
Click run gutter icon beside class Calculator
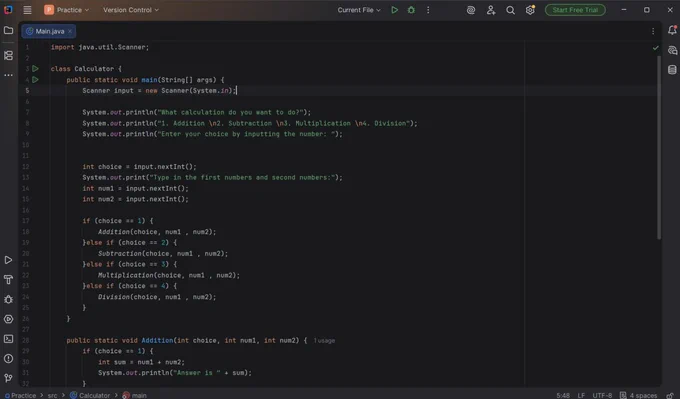(x=36, y=69)
